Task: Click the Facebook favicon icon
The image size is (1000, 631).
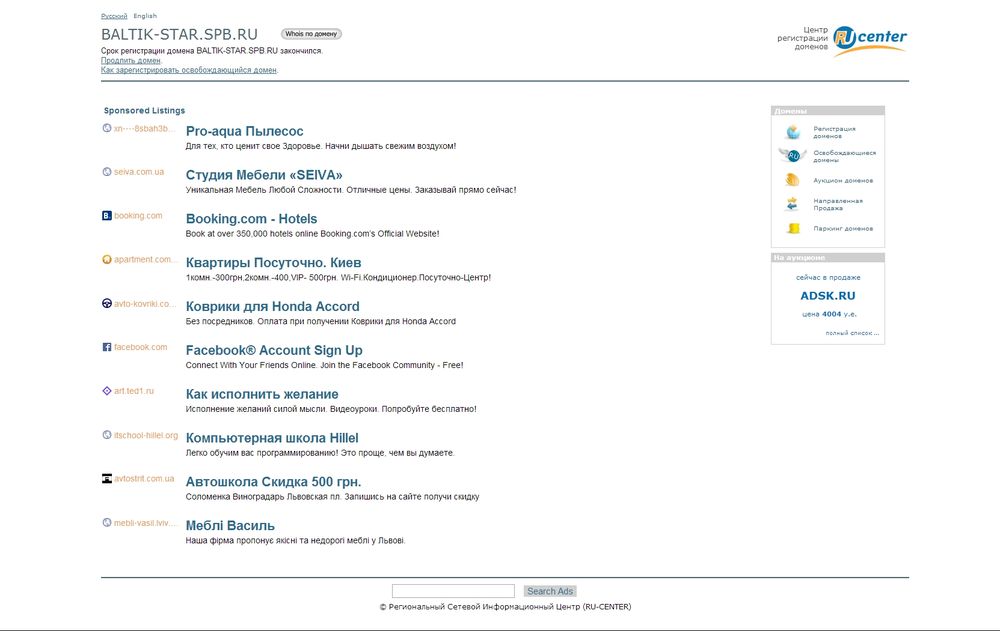Action: (107, 347)
